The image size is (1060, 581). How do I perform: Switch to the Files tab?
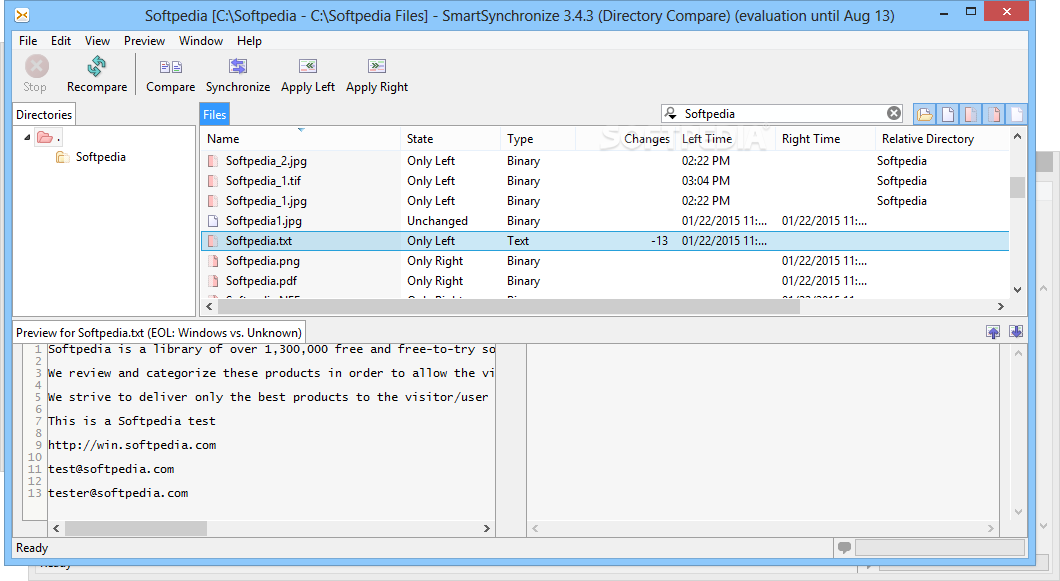point(214,114)
